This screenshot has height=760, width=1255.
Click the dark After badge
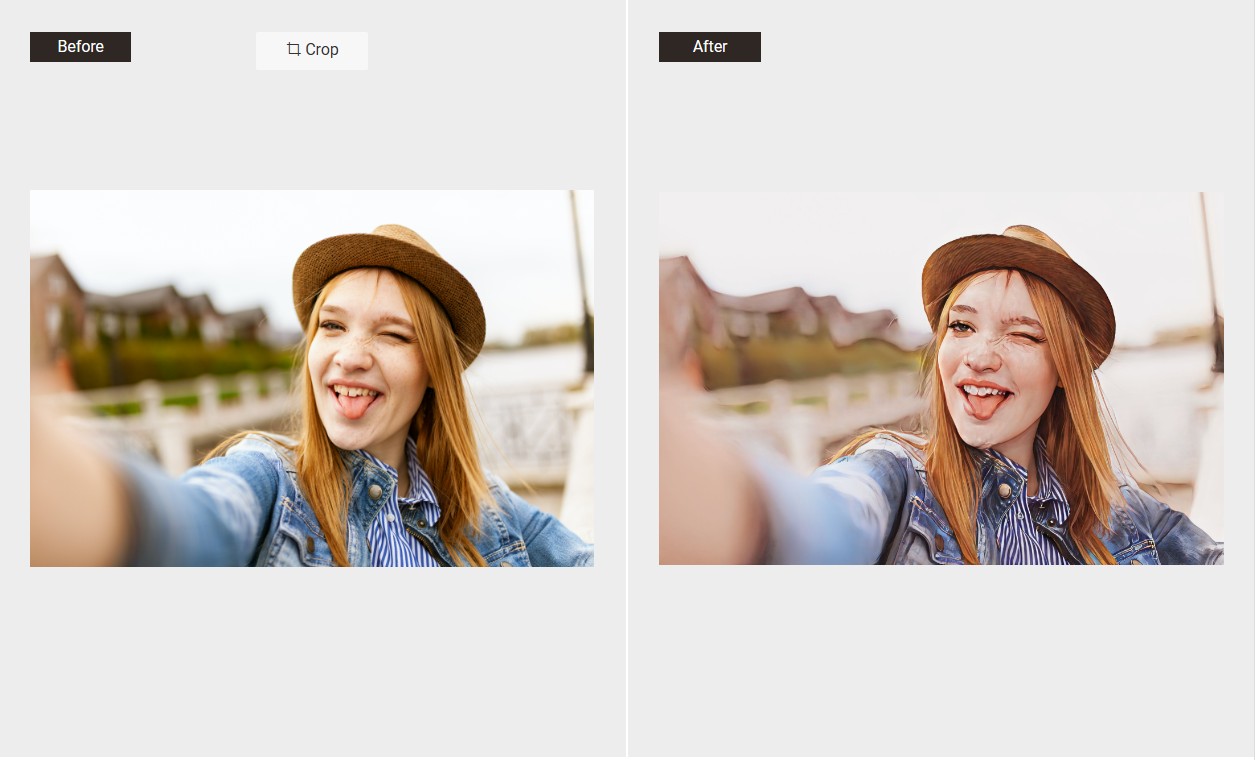[x=709, y=46]
